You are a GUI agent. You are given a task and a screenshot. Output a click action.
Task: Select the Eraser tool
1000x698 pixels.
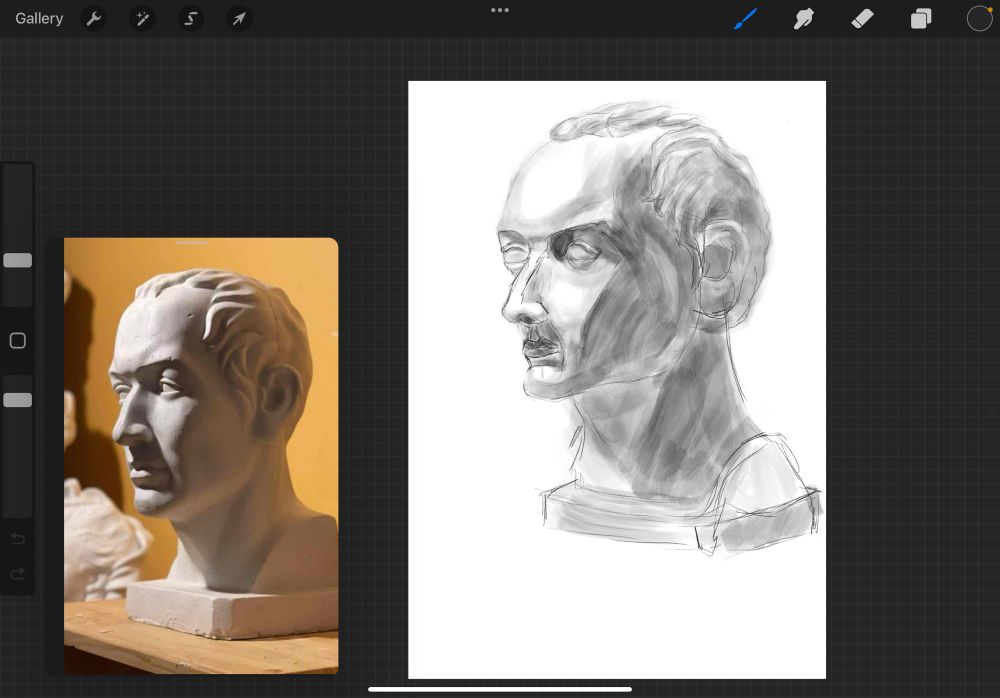pos(862,19)
